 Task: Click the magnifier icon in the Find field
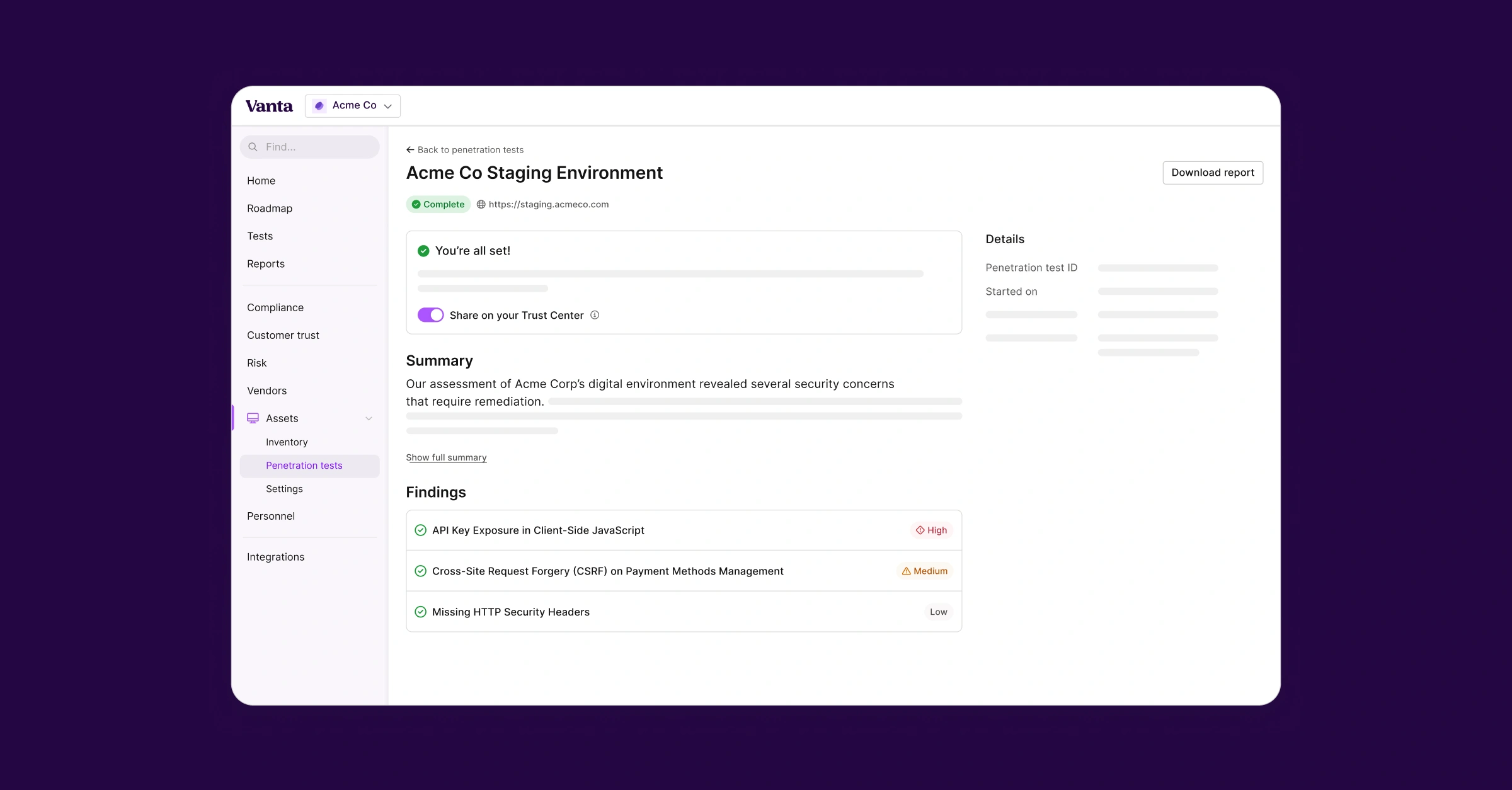pyautogui.click(x=253, y=146)
